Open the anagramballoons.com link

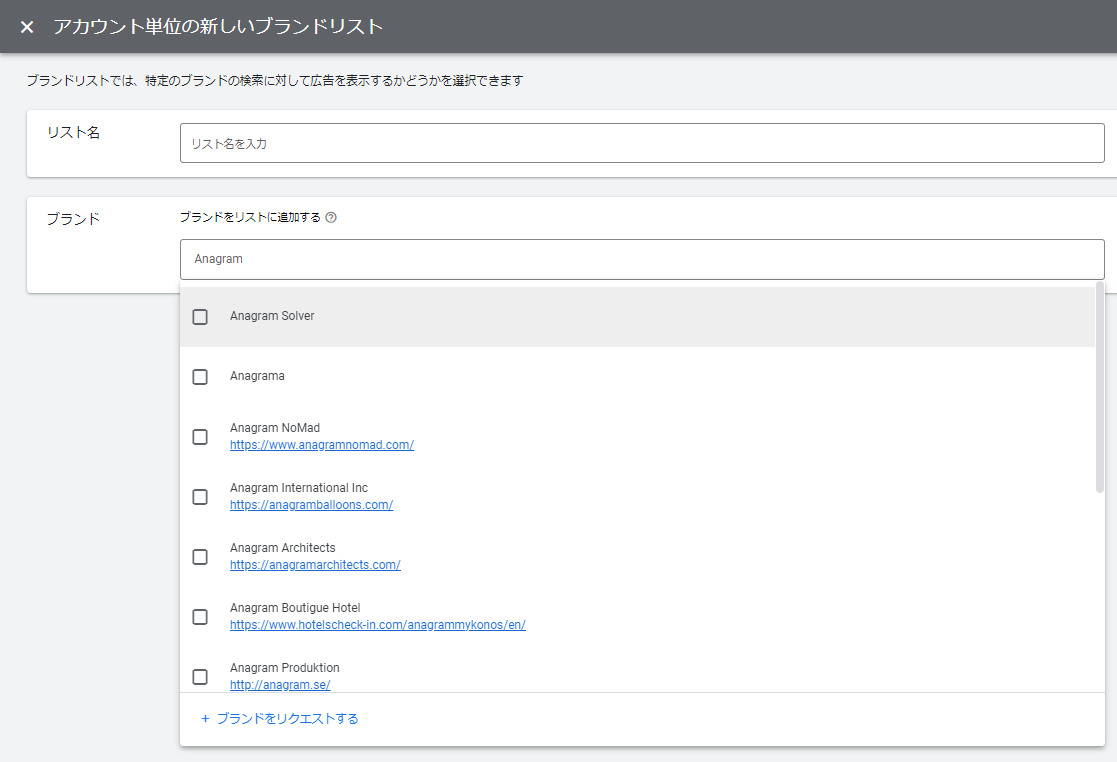point(311,505)
